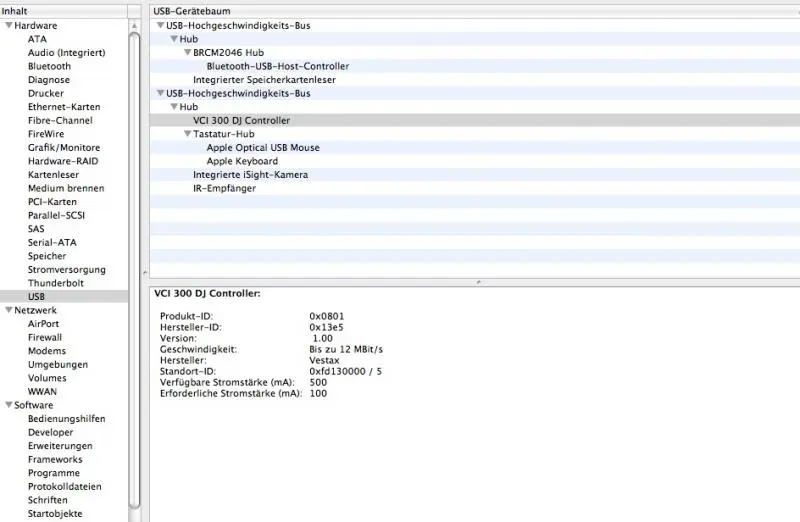The width and height of the screenshot is (800, 522).
Task: Select Apple Keyboard in device tree
Action: 242,161
